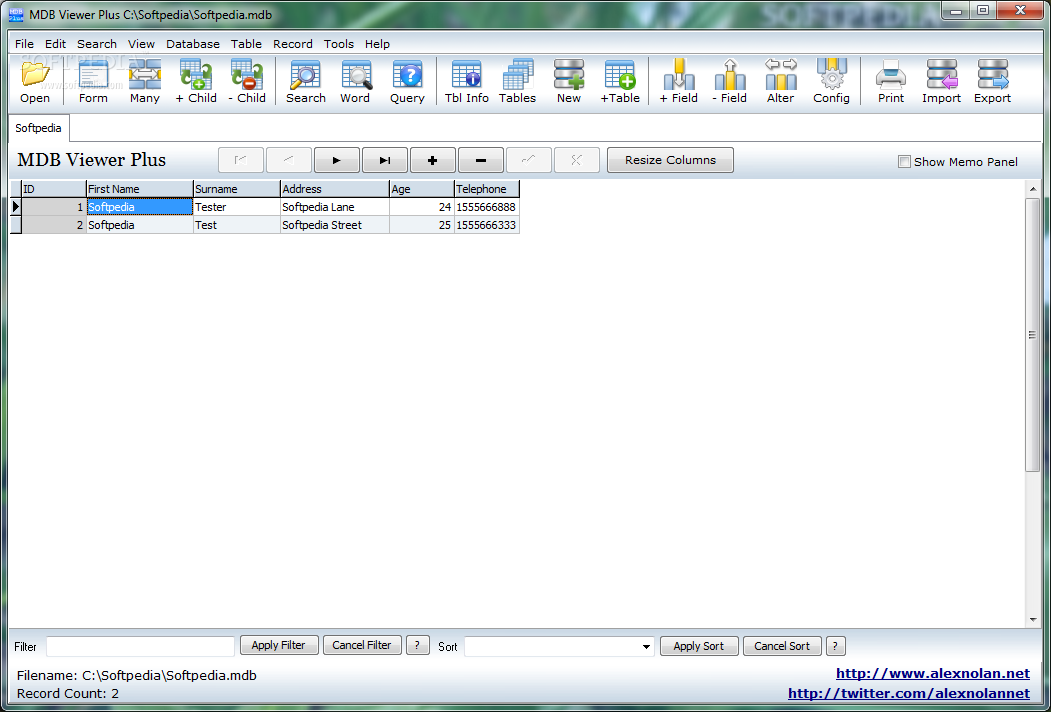1051x712 pixels.
Task: Launch the Word search tool
Action: click(x=355, y=81)
